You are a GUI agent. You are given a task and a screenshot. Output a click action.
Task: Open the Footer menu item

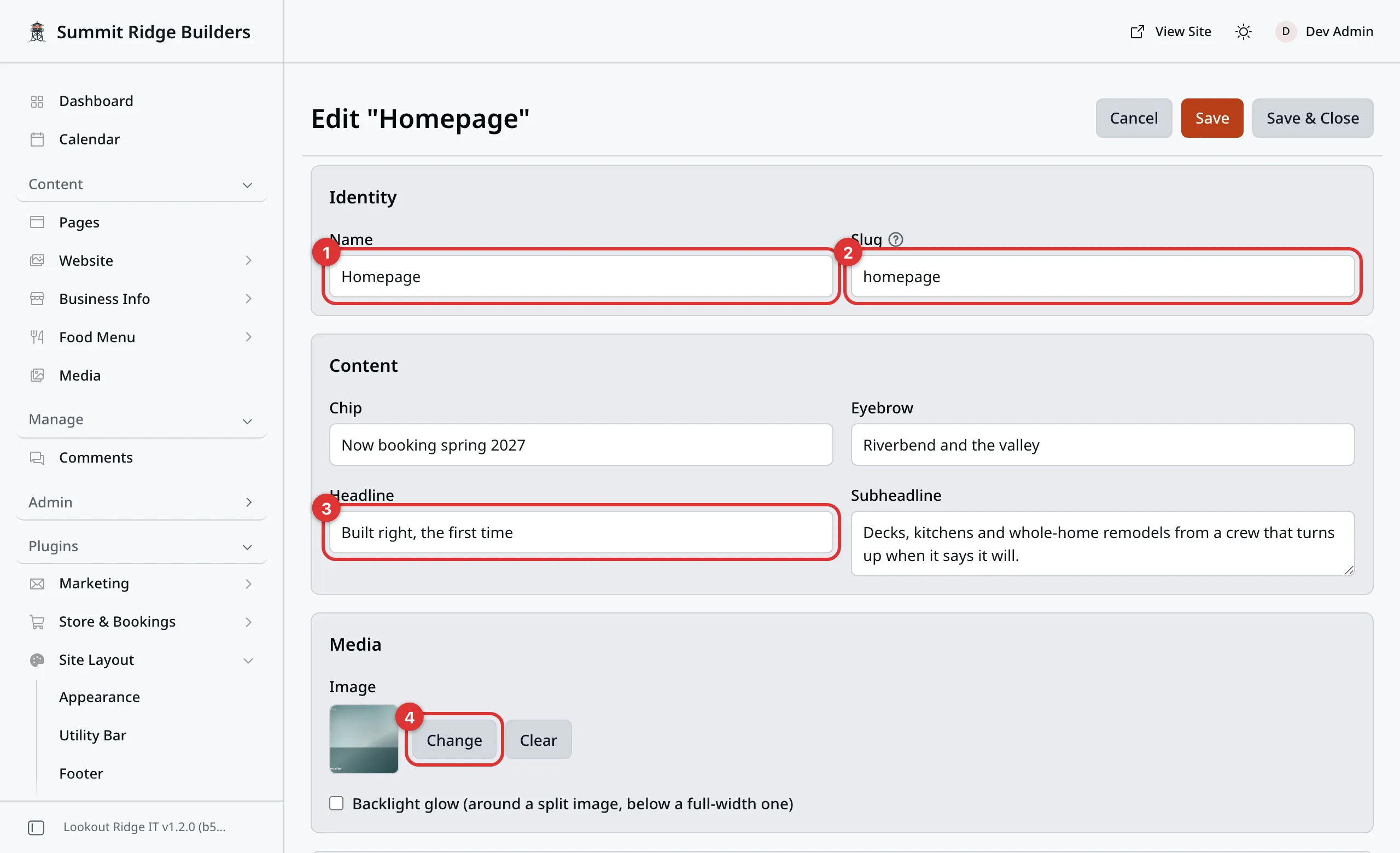[81, 773]
